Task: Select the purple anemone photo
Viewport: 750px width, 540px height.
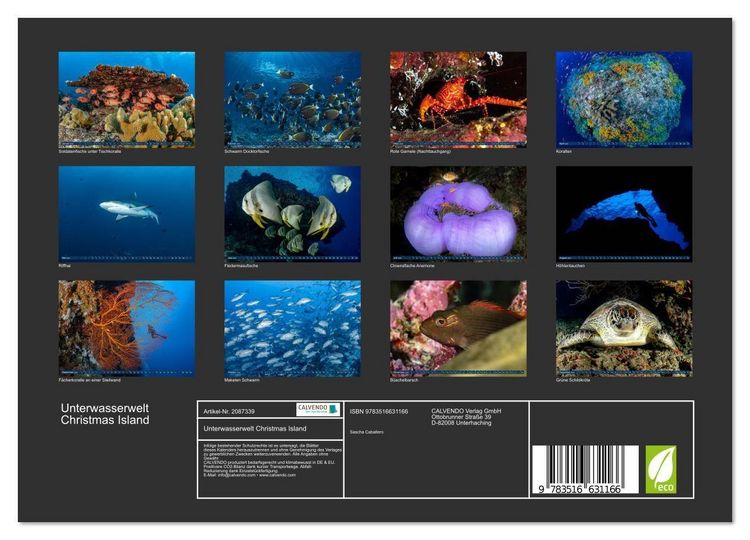Action: tap(458, 214)
